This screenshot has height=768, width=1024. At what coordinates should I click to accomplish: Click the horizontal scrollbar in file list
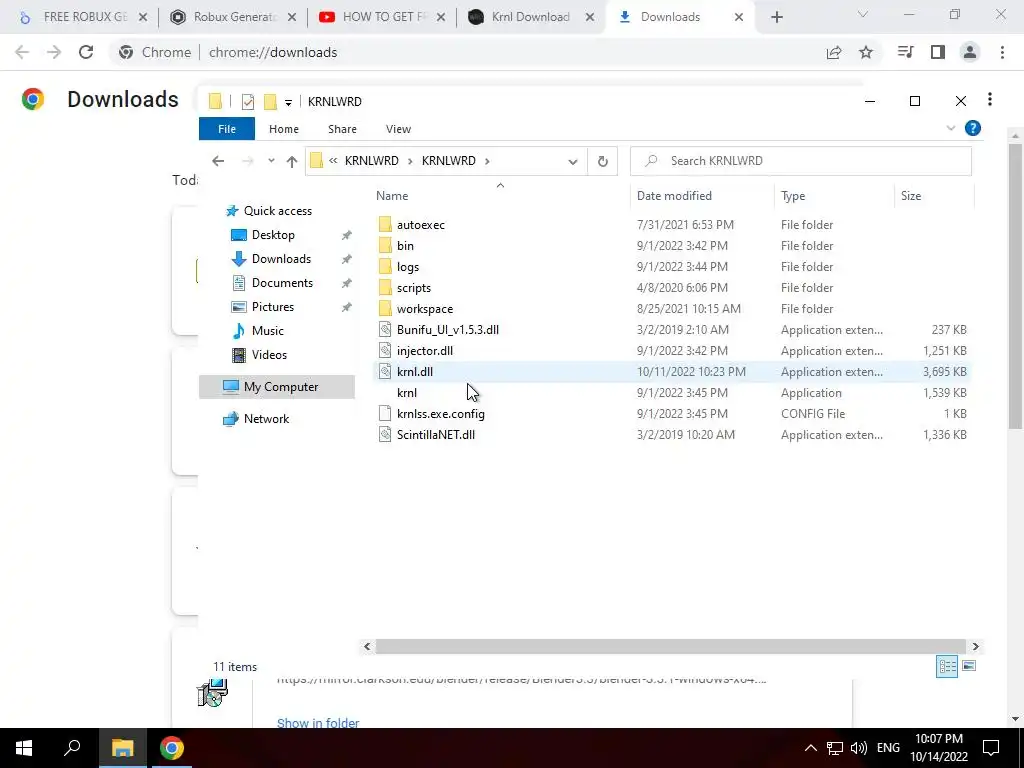670,647
